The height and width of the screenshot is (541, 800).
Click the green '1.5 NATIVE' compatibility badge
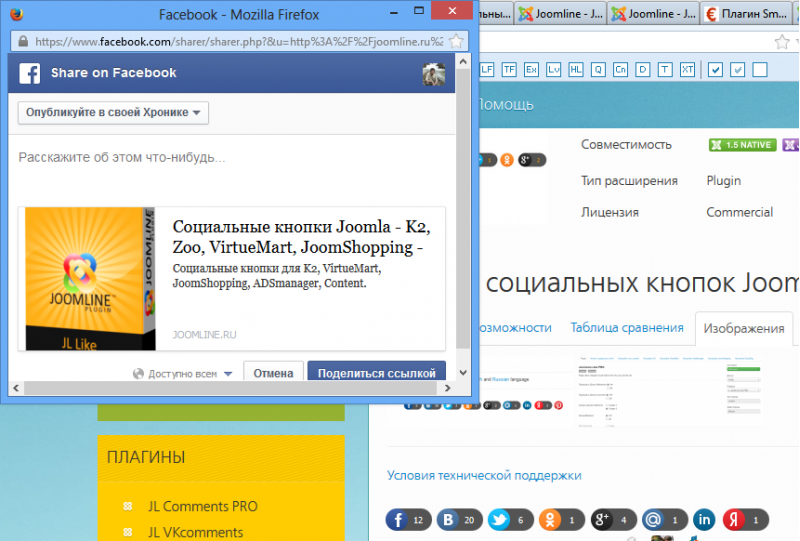click(x=743, y=145)
